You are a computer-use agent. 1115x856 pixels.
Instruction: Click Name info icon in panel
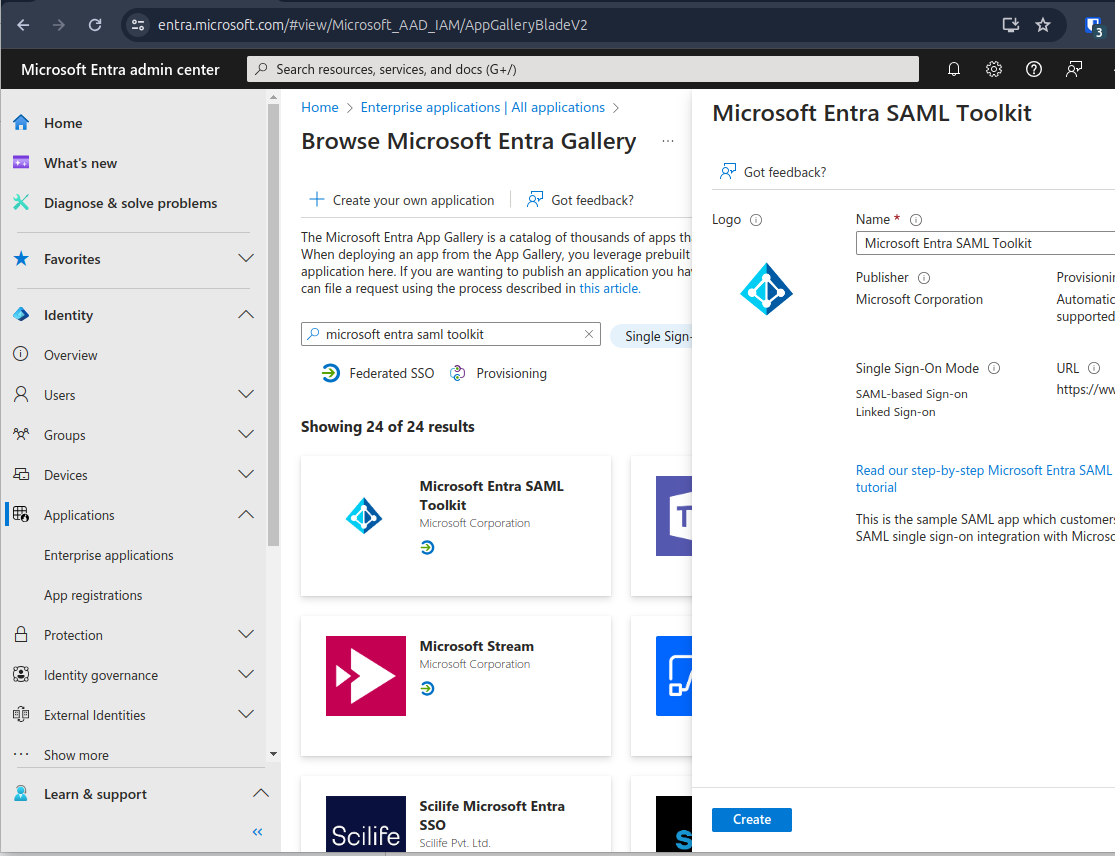[916, 220]
